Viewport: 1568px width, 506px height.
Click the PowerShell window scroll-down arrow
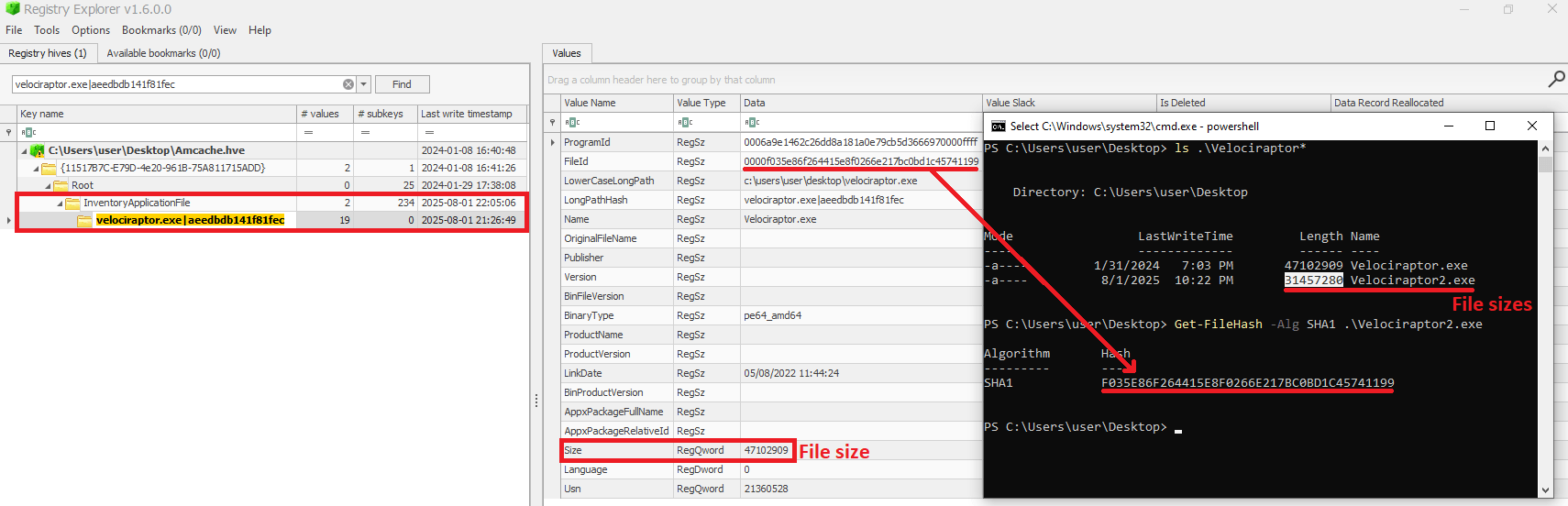(x=1545, y=490)
